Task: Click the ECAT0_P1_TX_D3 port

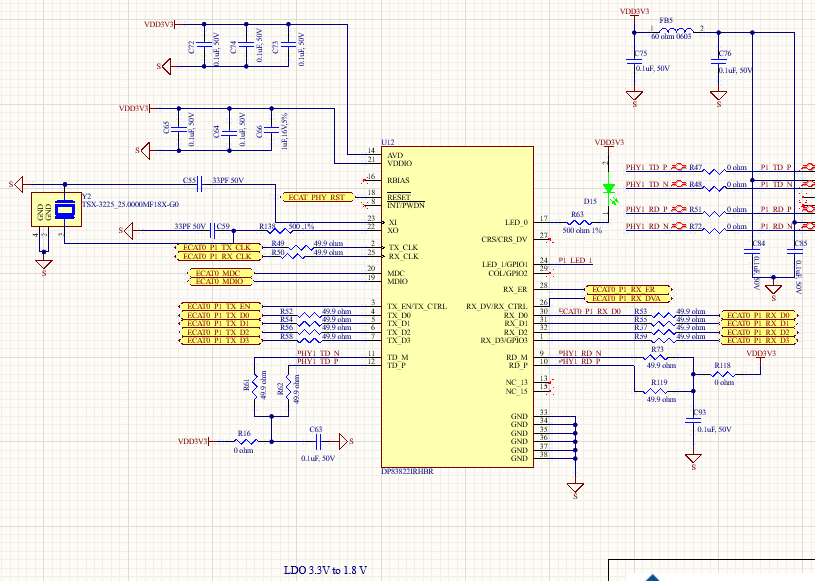Action: pyautogui.click(x=221, y=340)
